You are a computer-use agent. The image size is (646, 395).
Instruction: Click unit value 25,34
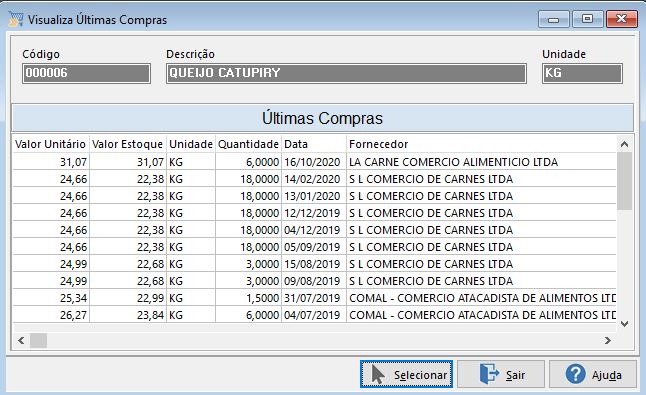[73, 298]
